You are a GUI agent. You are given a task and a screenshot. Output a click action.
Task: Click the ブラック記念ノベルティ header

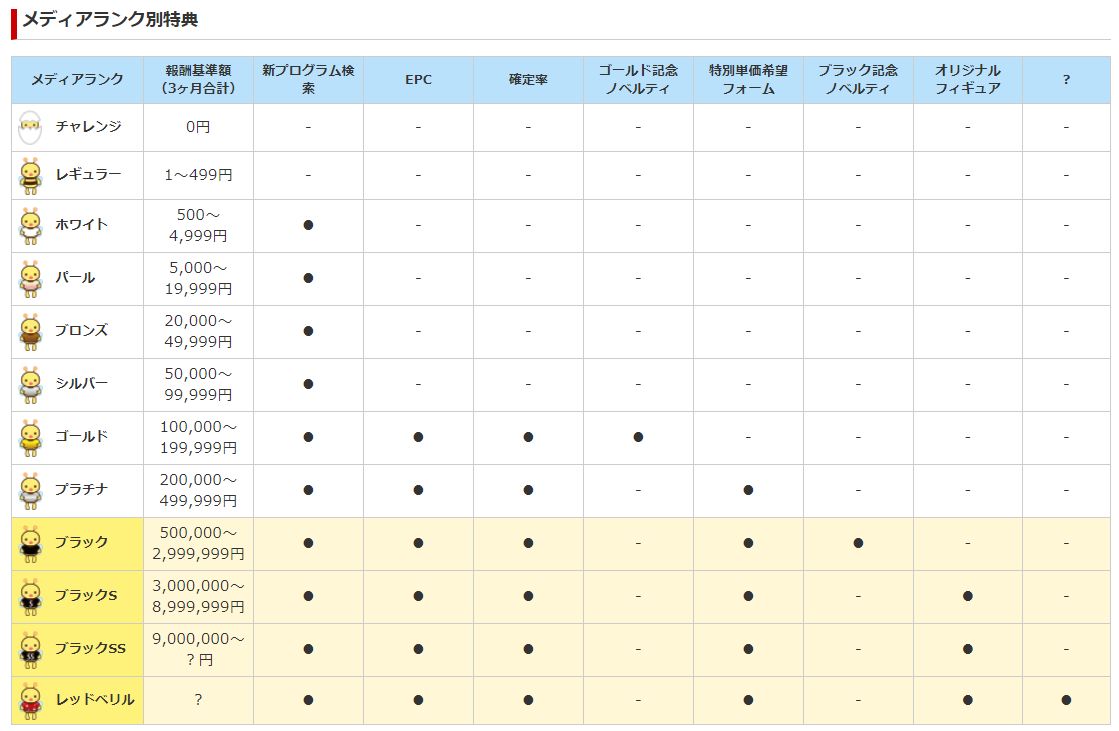point(858,79)
